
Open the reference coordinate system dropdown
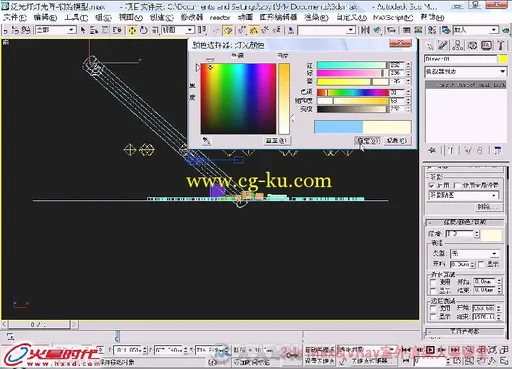pos(177,30)
